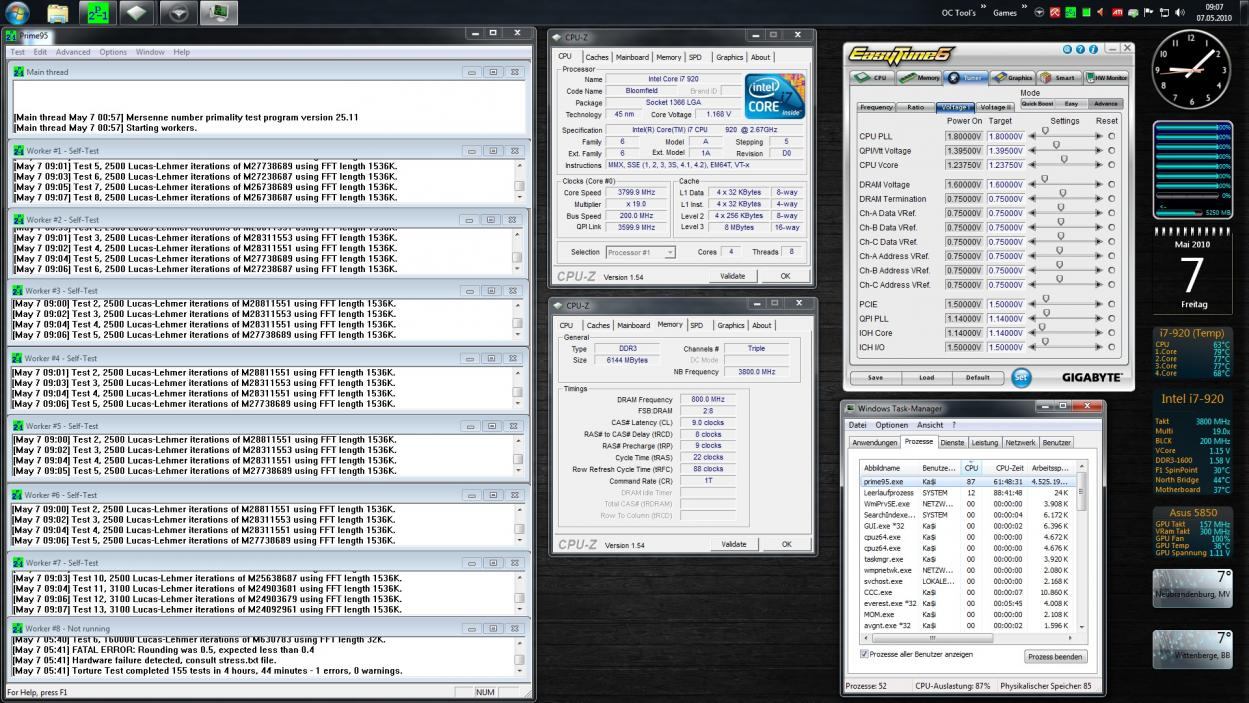Click Validate in the upper CPU-Z window
Viewport: 1249px width, 703px height.
(x=733, y=276)
